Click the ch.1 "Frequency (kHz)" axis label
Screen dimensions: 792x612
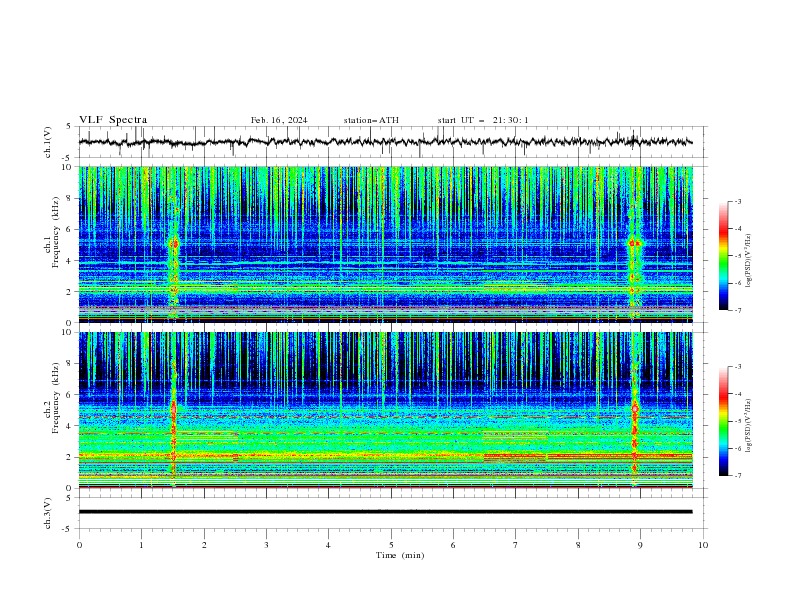pos(58,233)
